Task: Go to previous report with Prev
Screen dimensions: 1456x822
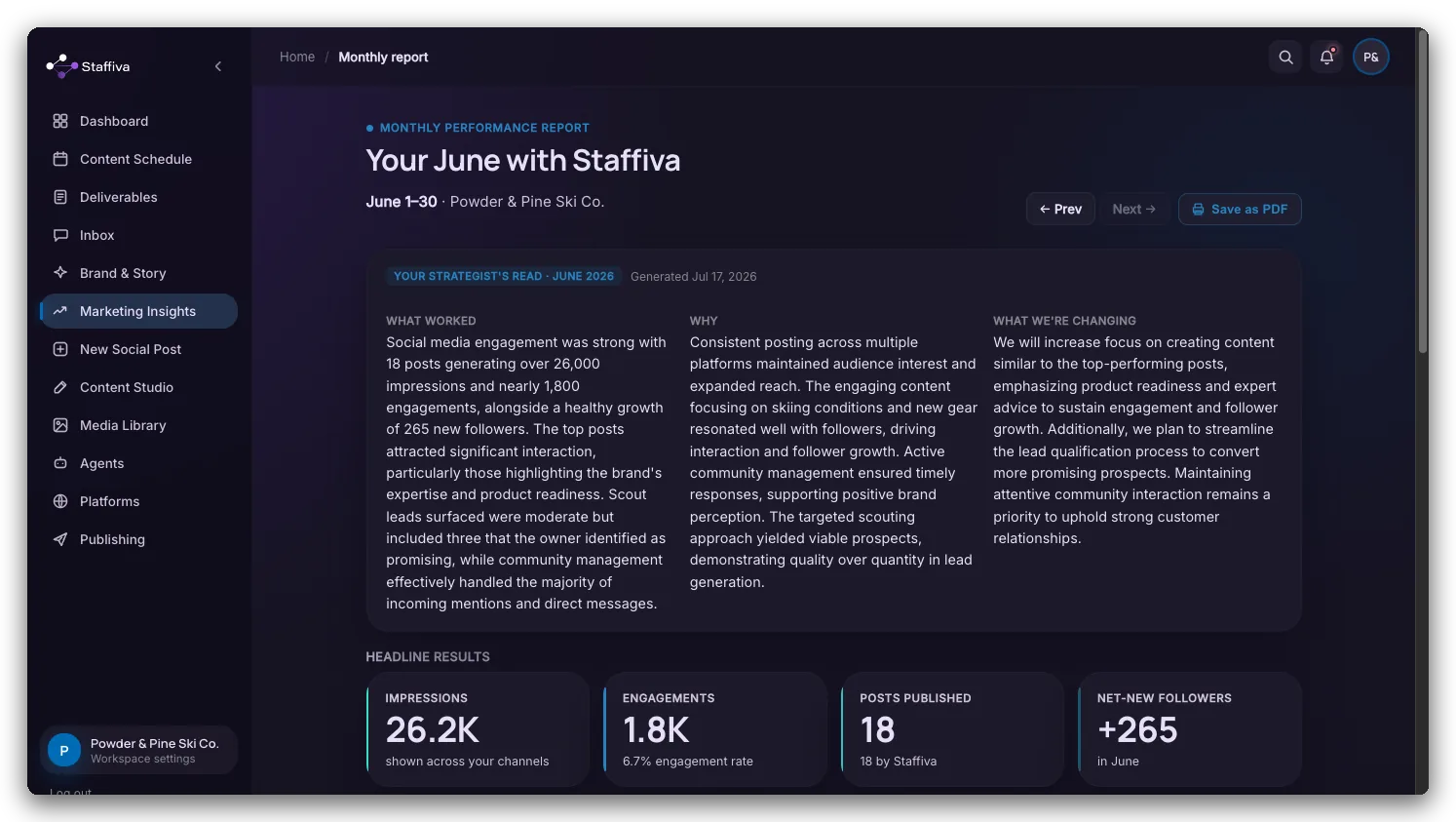Action: pos(1060,210)
